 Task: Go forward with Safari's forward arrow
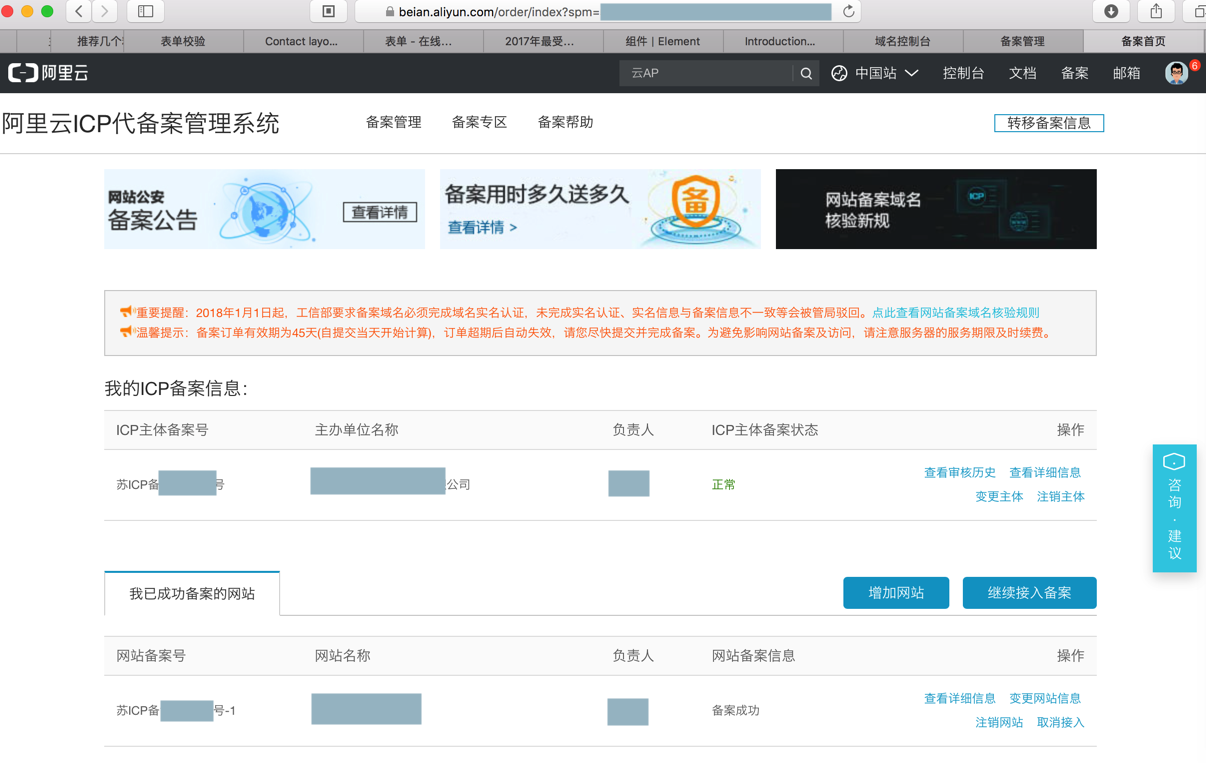coord(105,11)
